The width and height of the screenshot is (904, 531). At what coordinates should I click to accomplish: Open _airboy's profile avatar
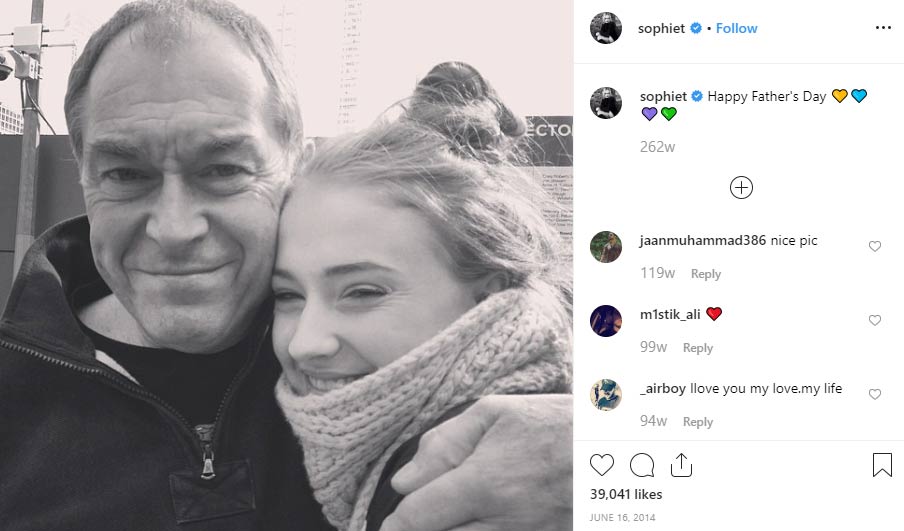point(606,394)
